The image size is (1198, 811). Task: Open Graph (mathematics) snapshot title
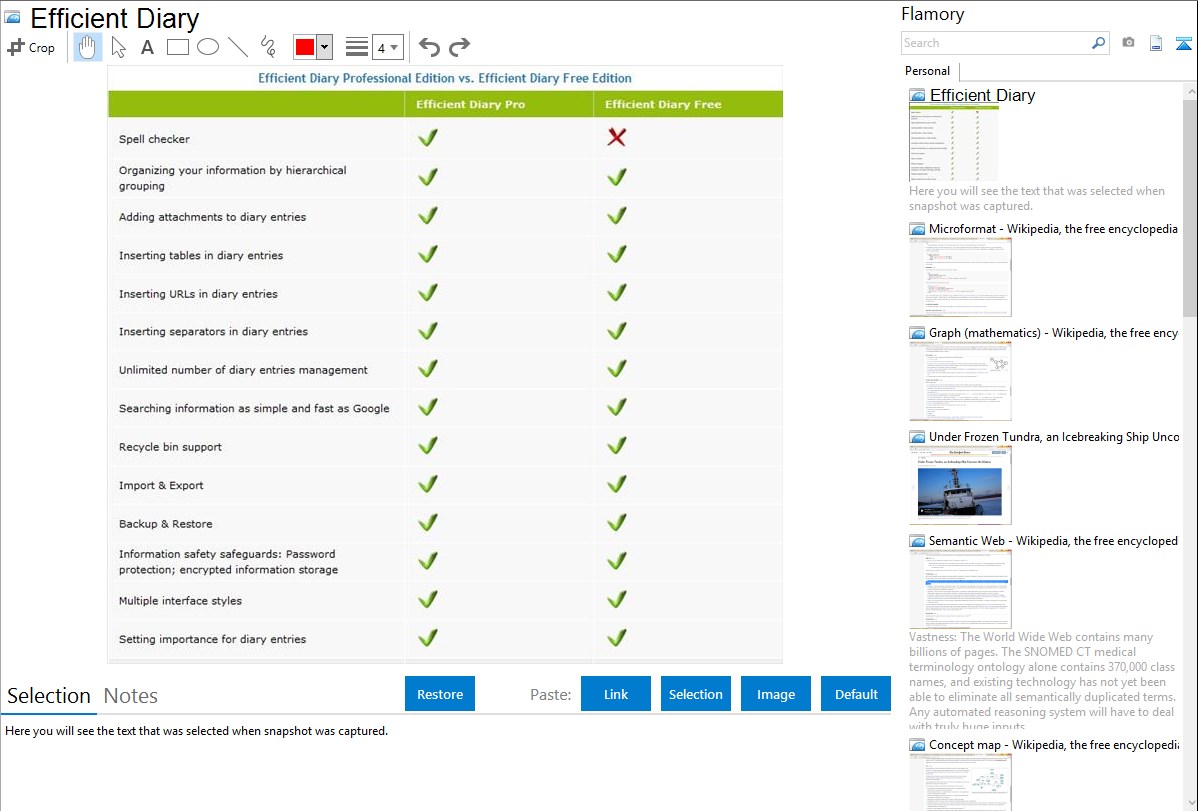pos(1053,333)
